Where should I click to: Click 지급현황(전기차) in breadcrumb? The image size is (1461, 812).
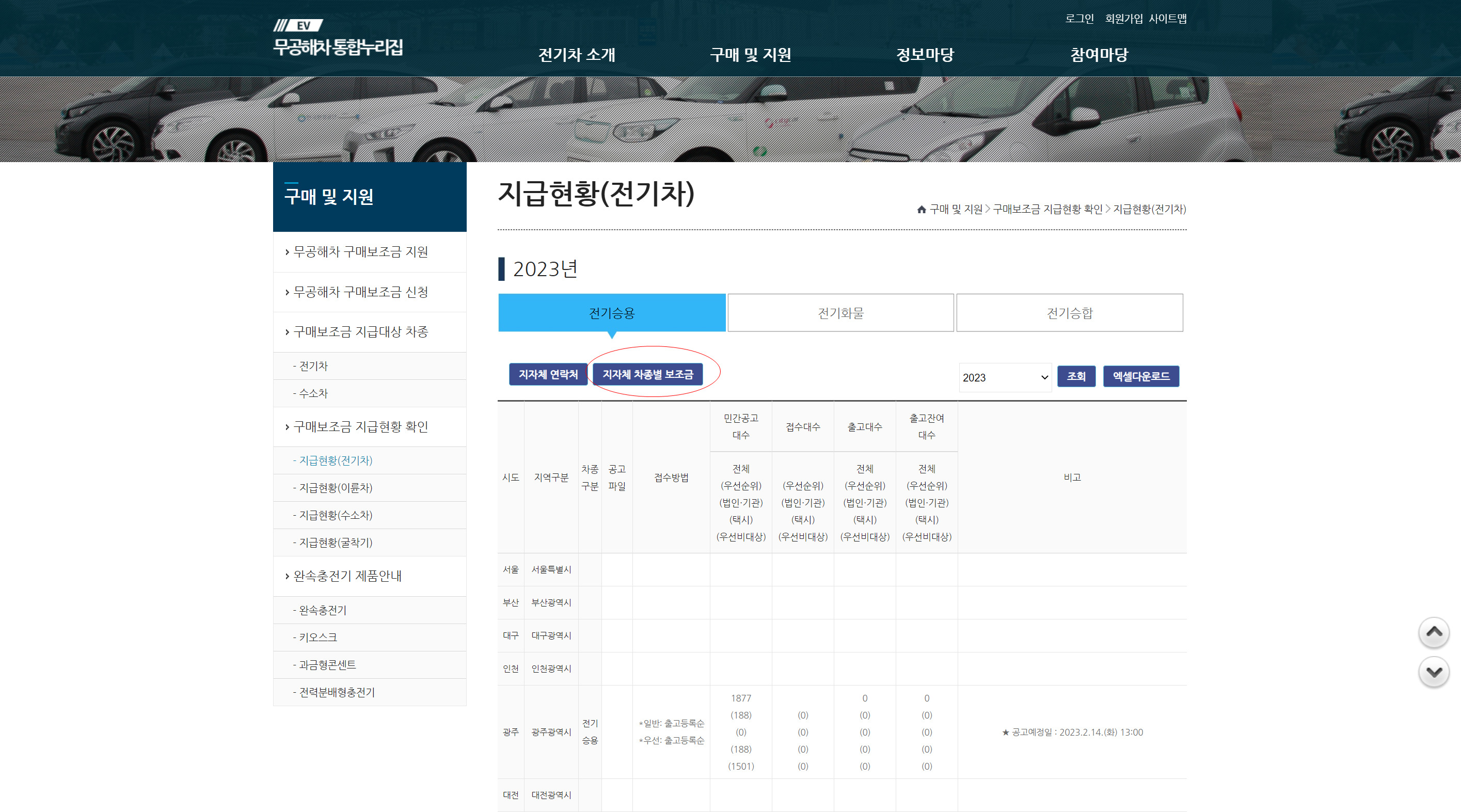[x=1149, y=209]
